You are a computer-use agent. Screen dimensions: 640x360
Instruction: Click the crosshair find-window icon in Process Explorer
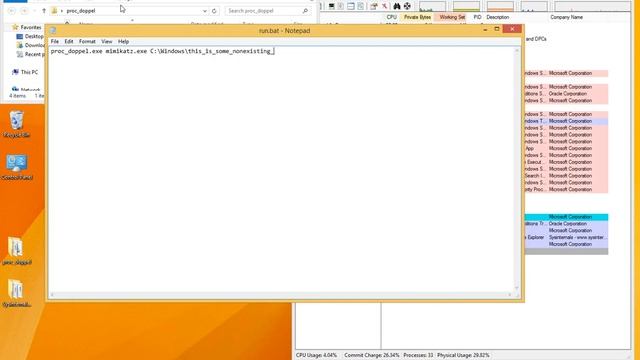click(407, 6)
